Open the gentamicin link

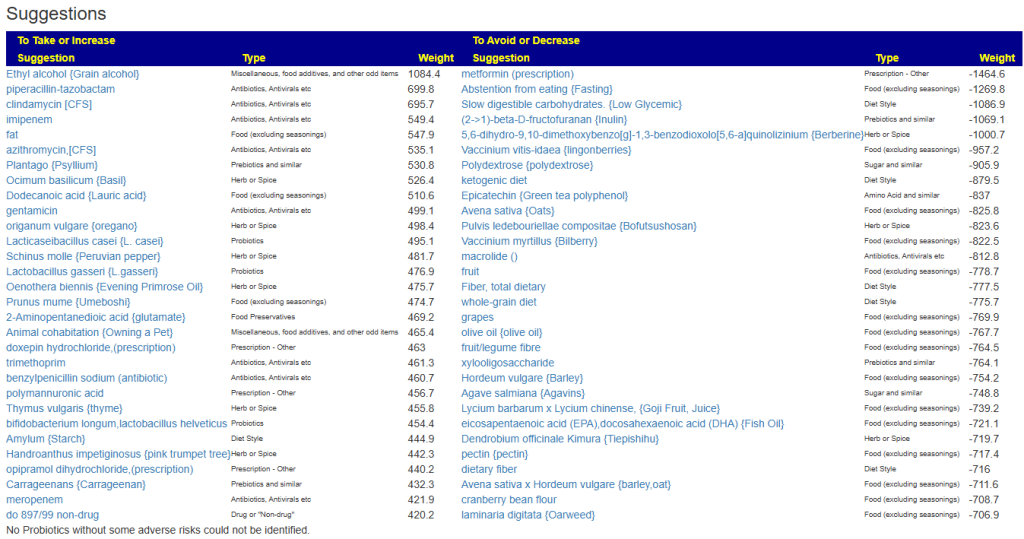pyautogui.click(x=31, y=210)
